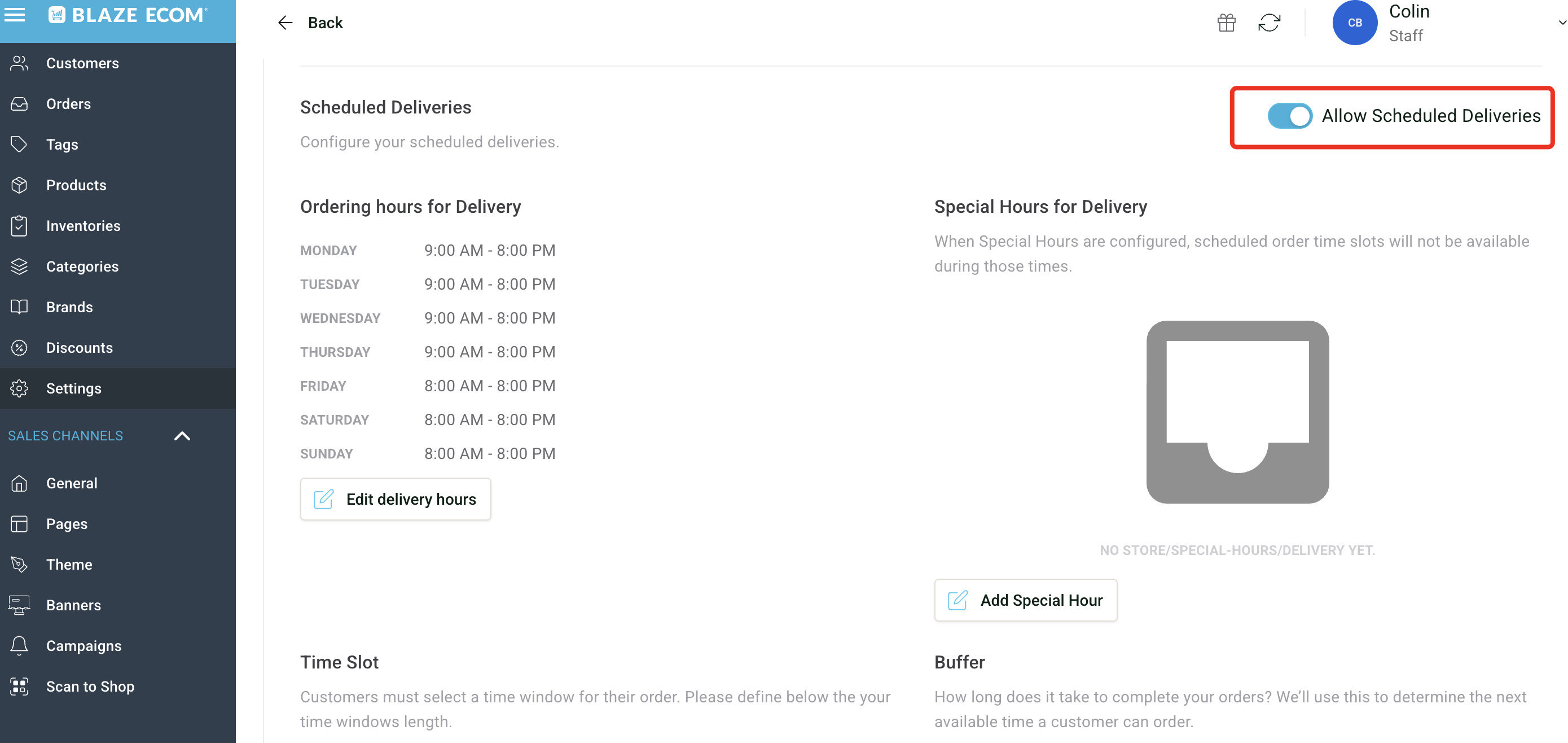1568x743 pixels.
Task: Click Friday hours 8:00 AM - 8:00 PM
Action: pos(489,386)
